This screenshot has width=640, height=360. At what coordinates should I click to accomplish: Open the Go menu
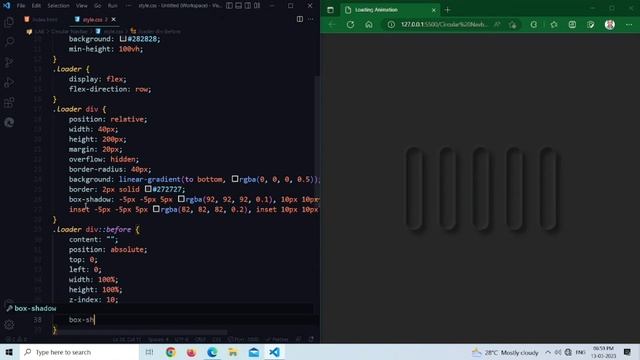[98, 6]
